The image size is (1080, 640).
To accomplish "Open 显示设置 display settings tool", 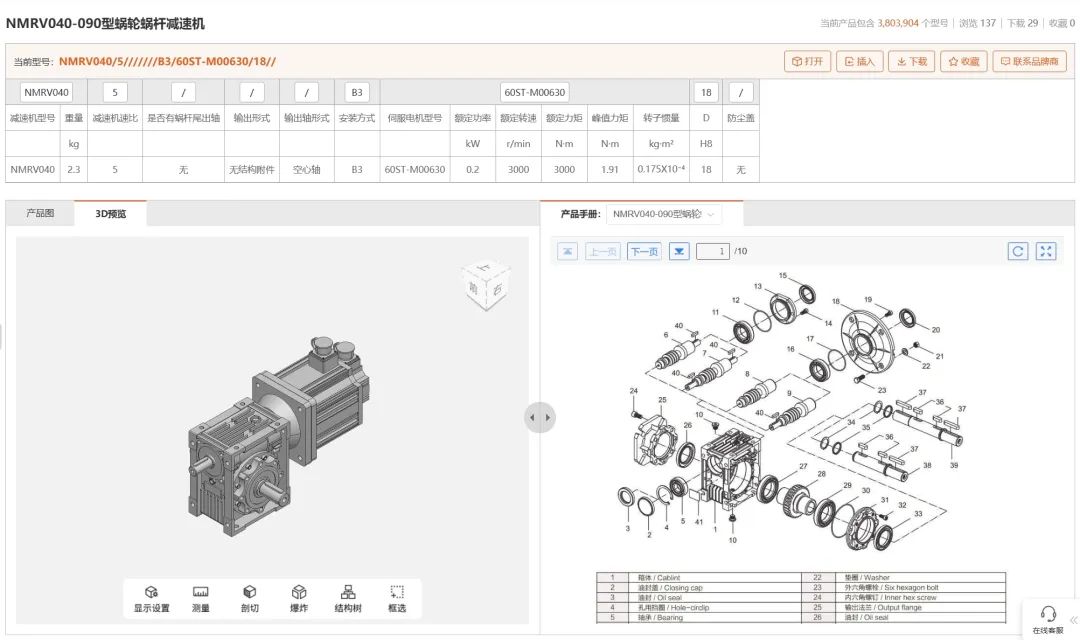I will point(152,599).
